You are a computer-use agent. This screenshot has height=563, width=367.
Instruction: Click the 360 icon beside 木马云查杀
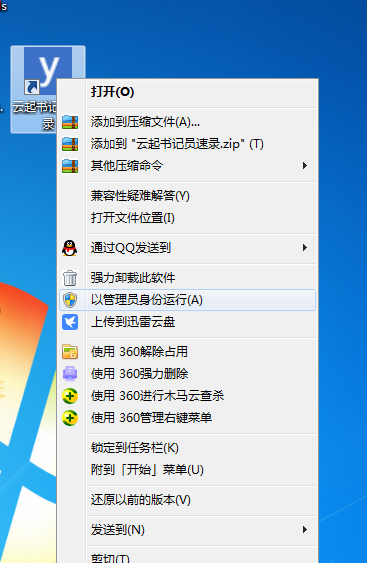pos(70,396)
